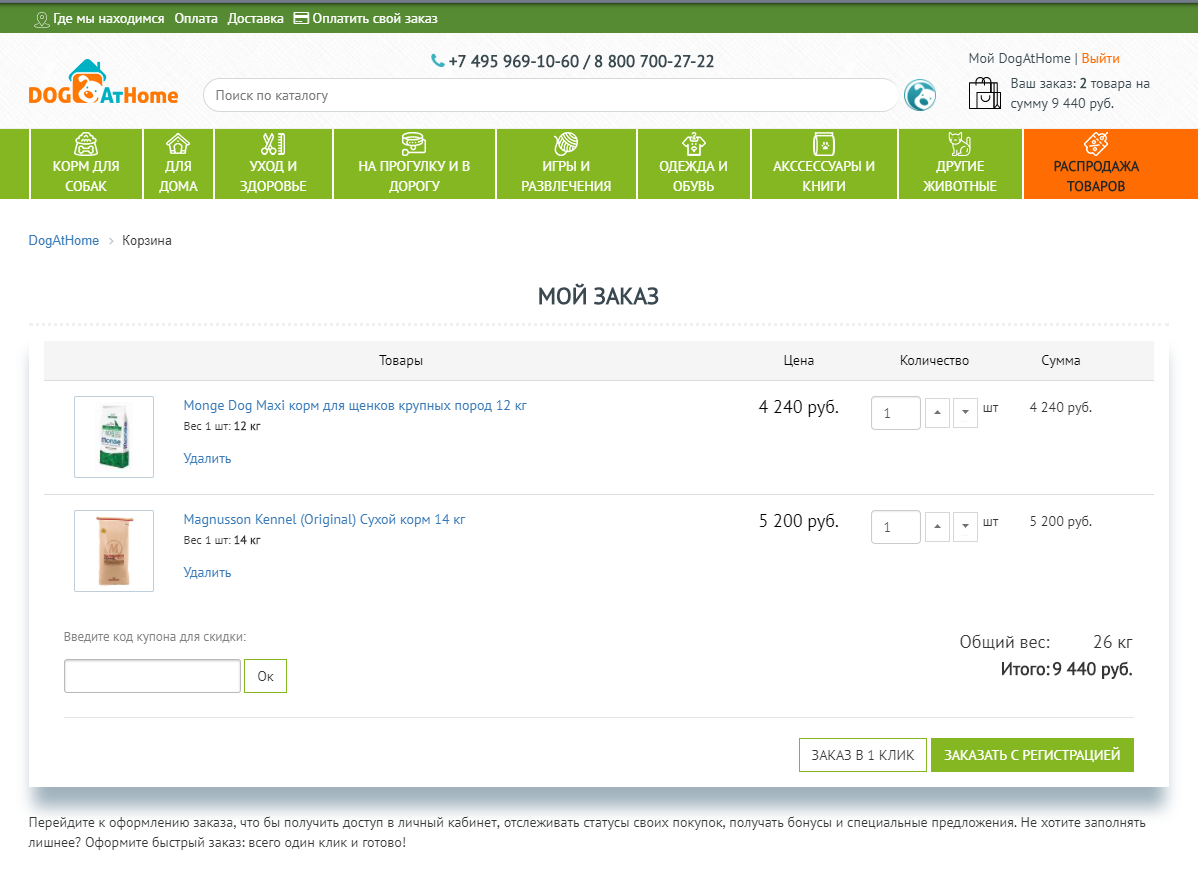This screenshot has width=1198, height=877.
Task: Apply coupon with Ок button
Action: (x=265, y=676)
